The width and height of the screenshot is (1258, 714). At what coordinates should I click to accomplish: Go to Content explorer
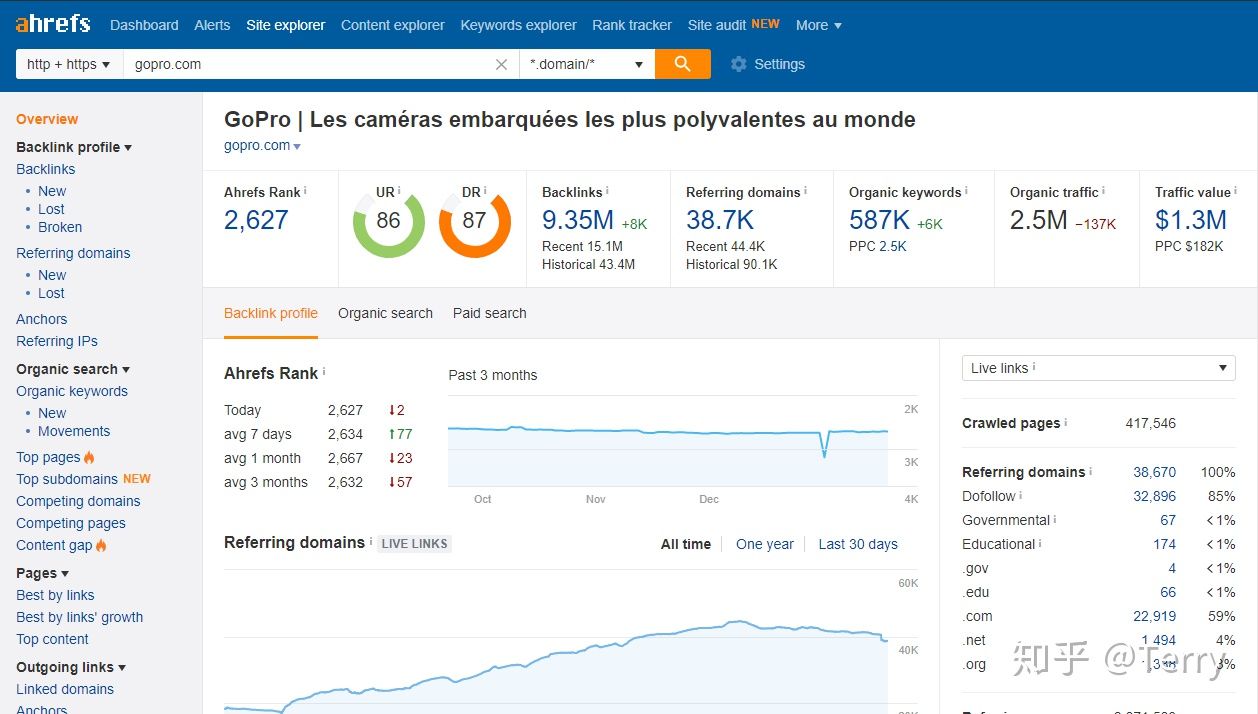coord(393,25)
